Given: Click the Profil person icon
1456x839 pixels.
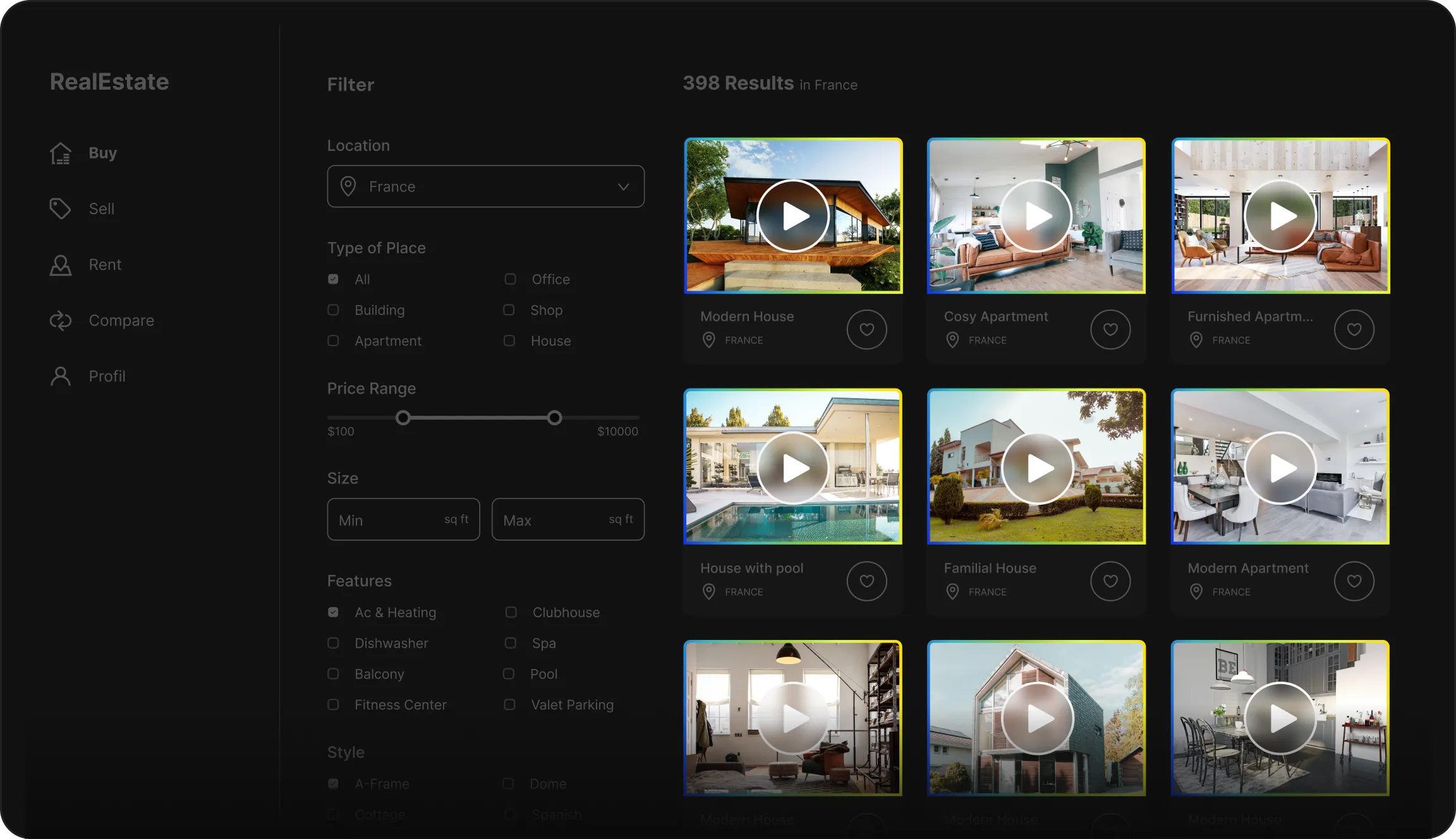Looking at the screenshot, I should (x=61, y=376).
